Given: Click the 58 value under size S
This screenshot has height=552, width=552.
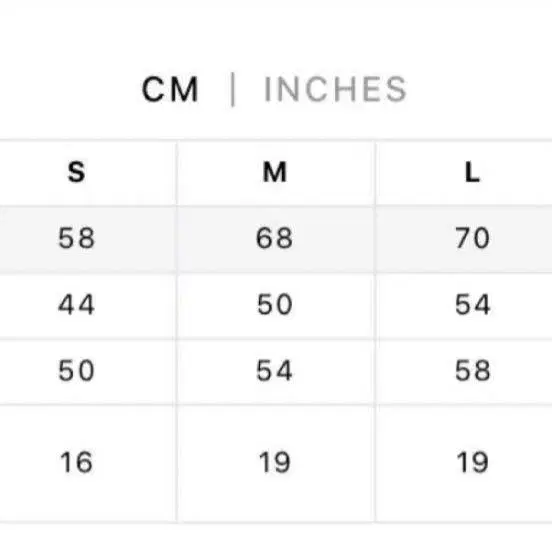Looking at the screenshot, I should coord(76,238).
